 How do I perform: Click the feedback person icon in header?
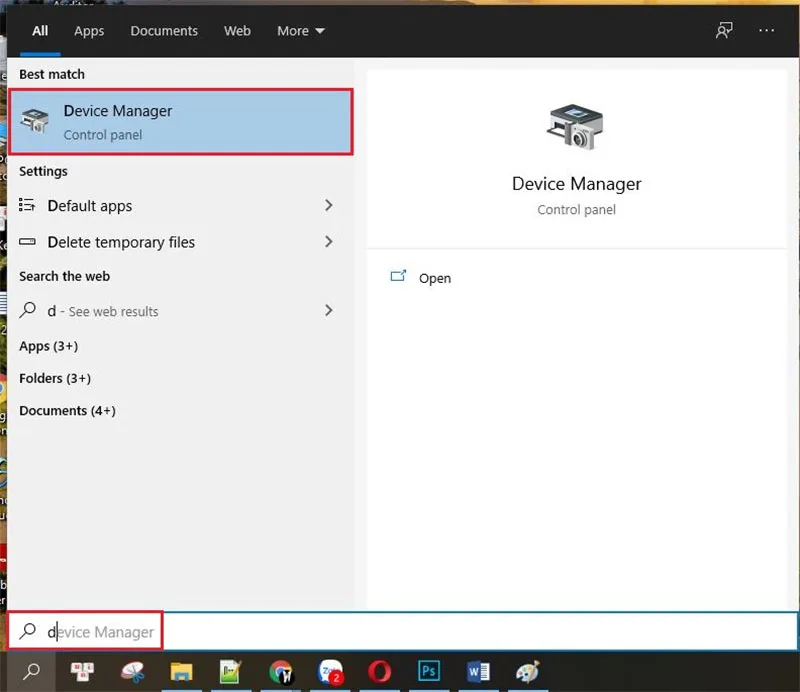click(x=724, y=30)
